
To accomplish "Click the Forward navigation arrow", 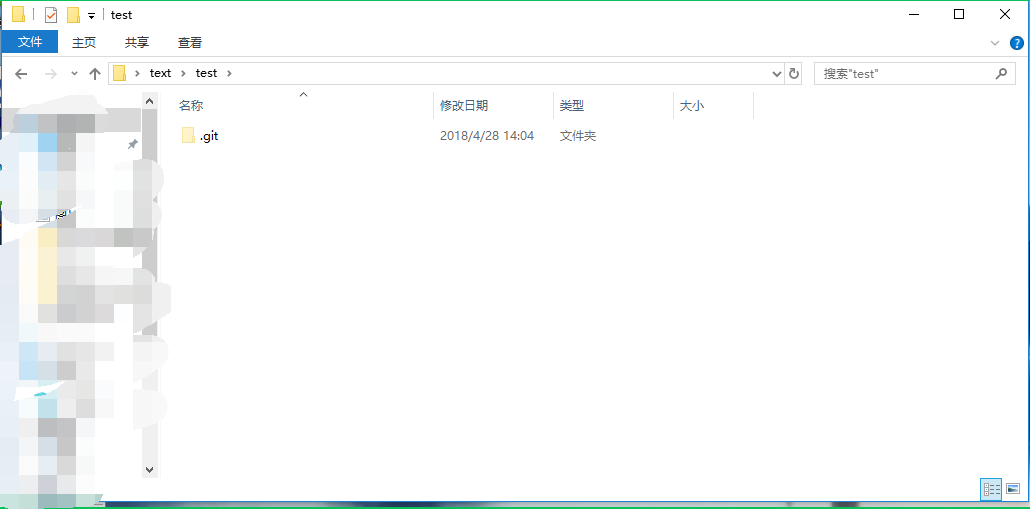I will coord(51,74).
